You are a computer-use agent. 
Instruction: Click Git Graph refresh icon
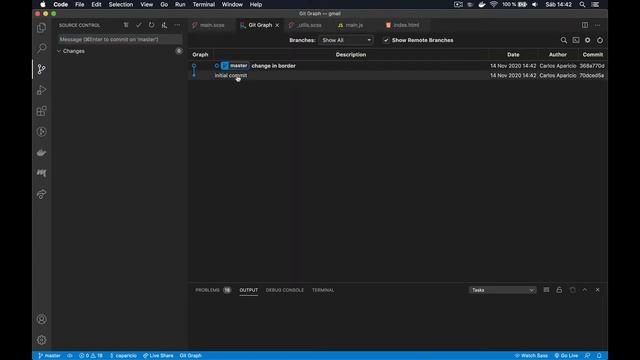600,40
